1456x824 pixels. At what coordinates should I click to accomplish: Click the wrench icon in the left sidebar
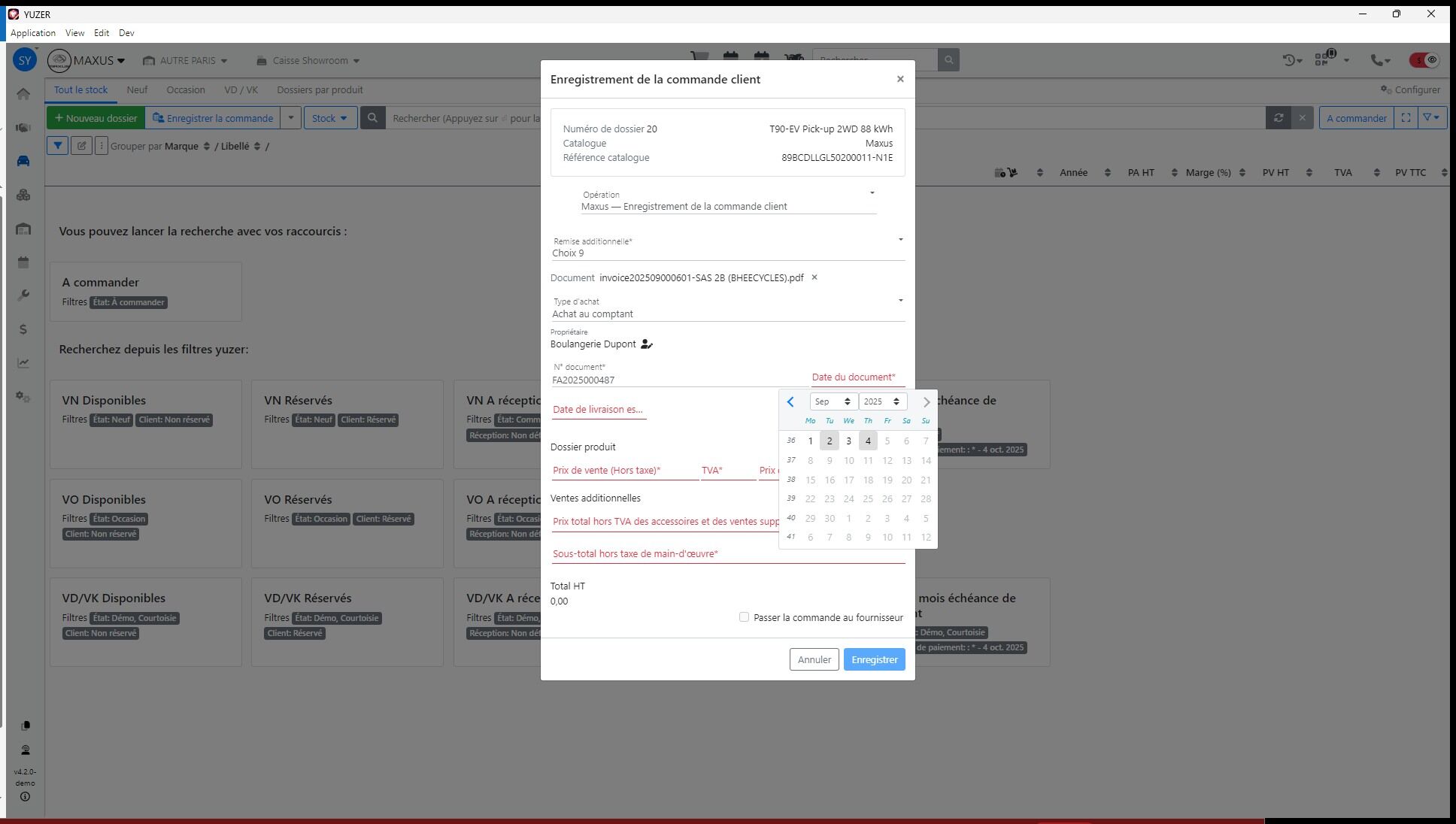point(23,295)
